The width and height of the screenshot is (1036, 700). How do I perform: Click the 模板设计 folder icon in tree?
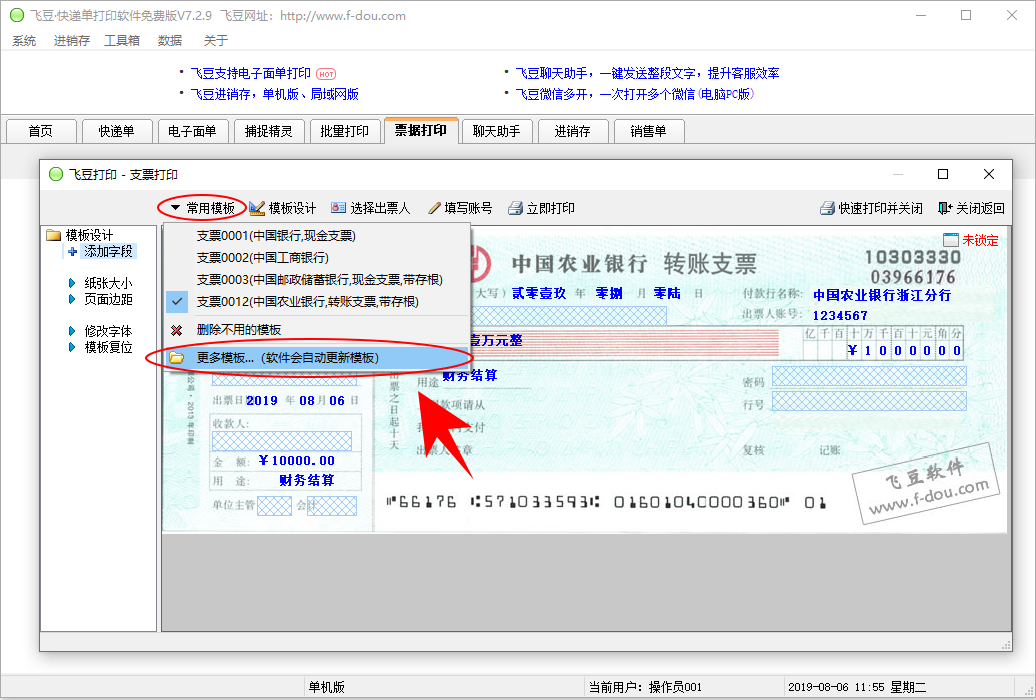coord(54,235)
